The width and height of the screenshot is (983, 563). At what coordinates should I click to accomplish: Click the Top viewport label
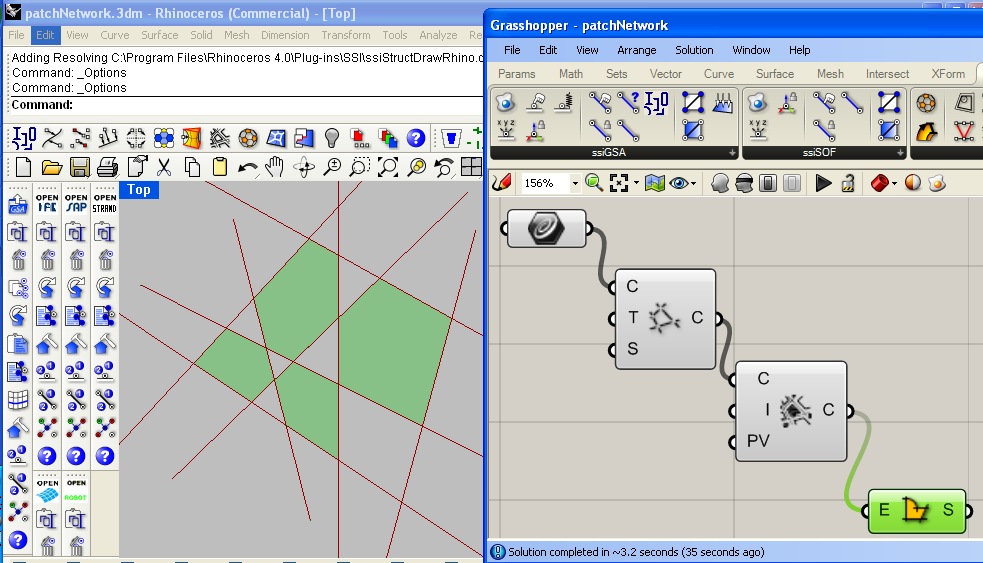point(139,189)
